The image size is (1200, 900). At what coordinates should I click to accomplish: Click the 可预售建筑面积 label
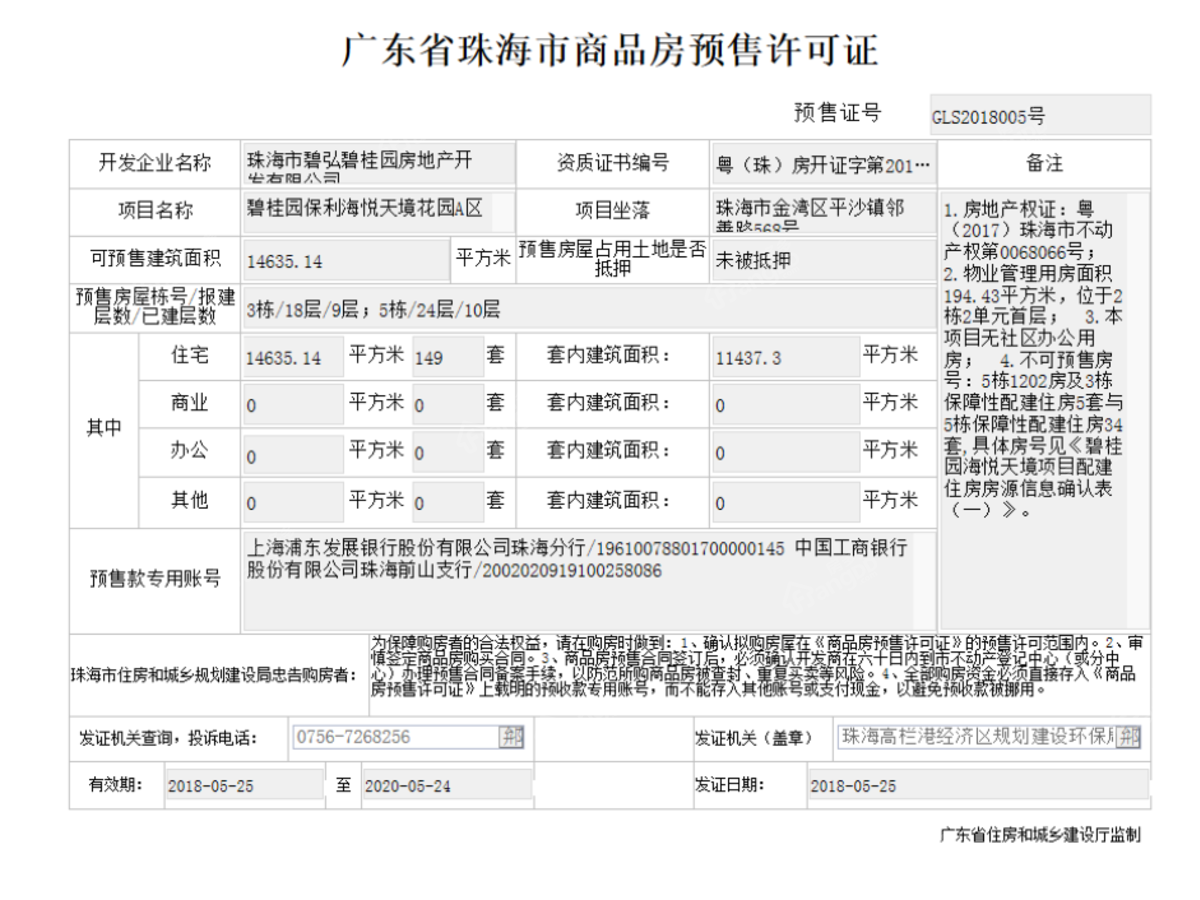155,260
